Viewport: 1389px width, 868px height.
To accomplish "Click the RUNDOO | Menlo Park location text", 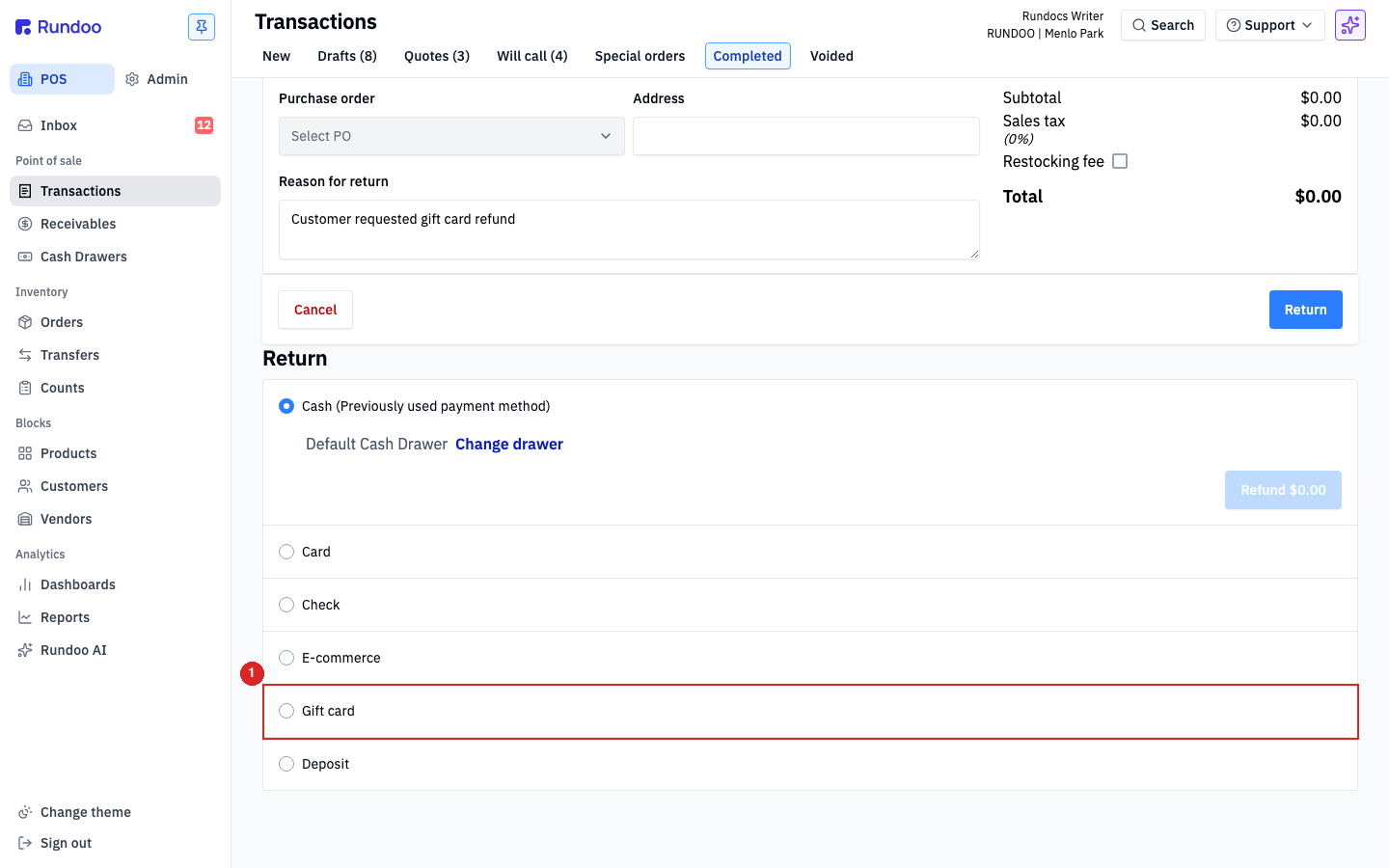I will (x=1045, y=34).
